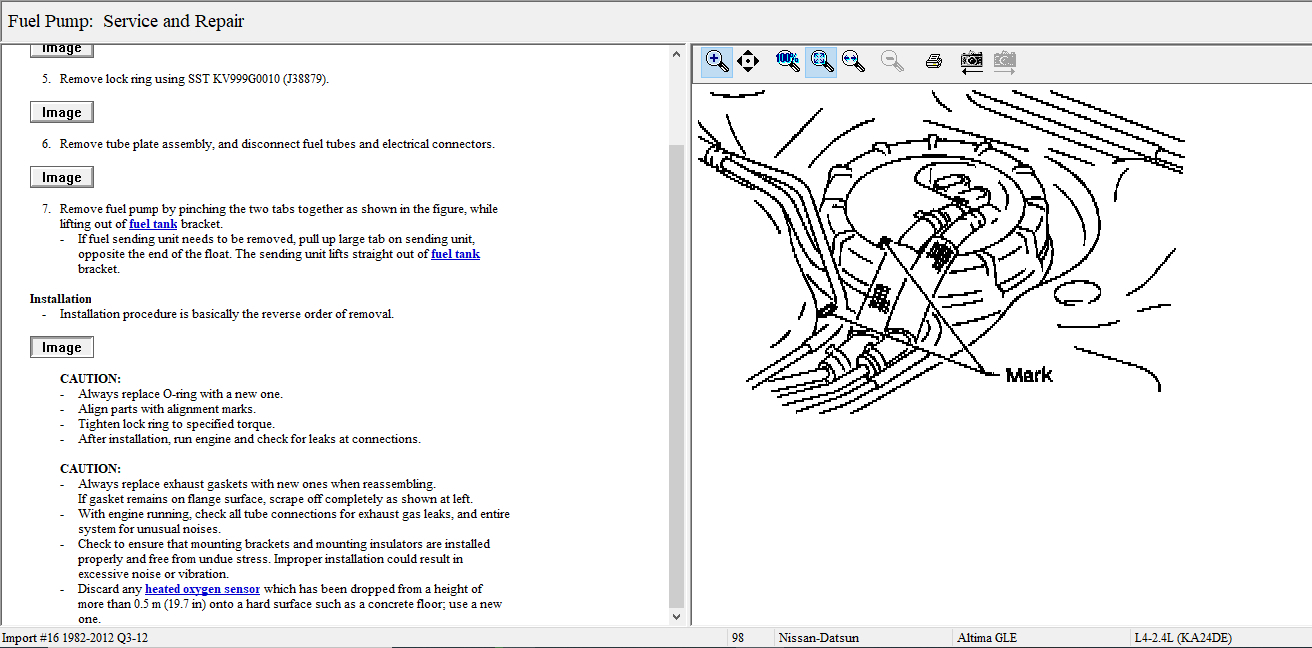1312x648 pixels.
Task: Select the zoom in magnifier tool
Action: pos(717,61)
